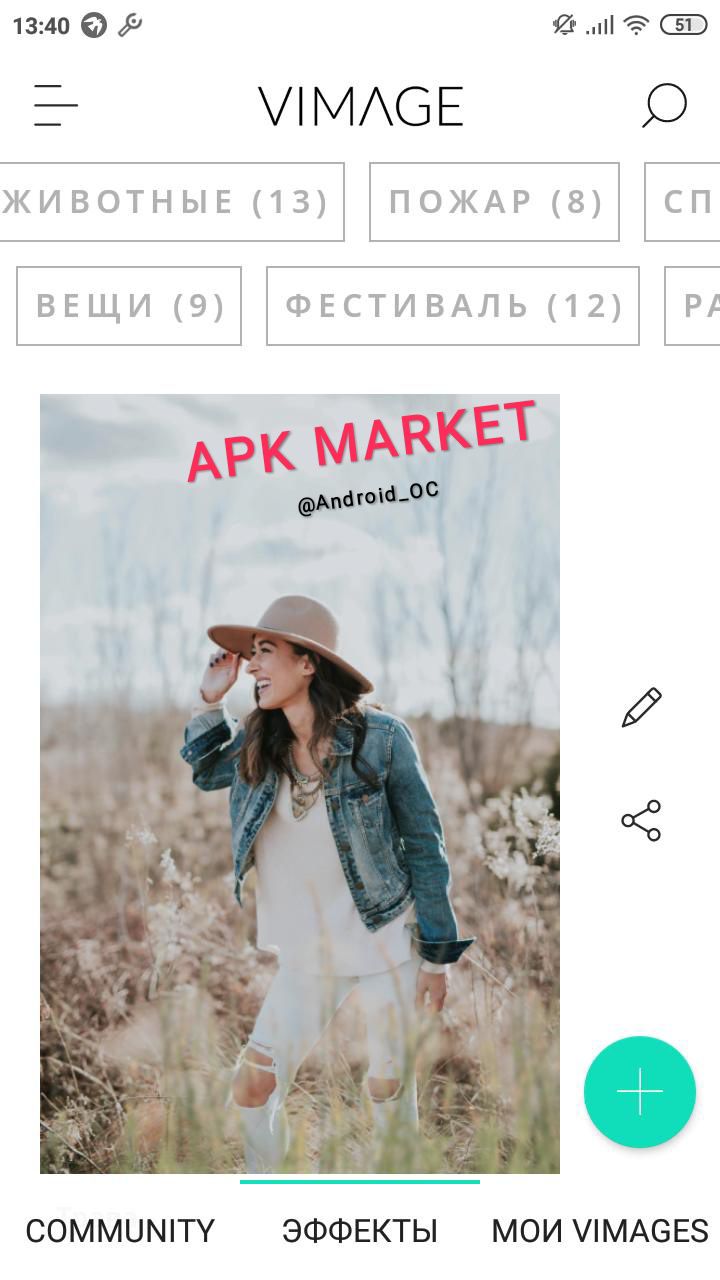720x1280 pixels.
Task: Tap the muted notifications status icon
Action: pos(564,25)
